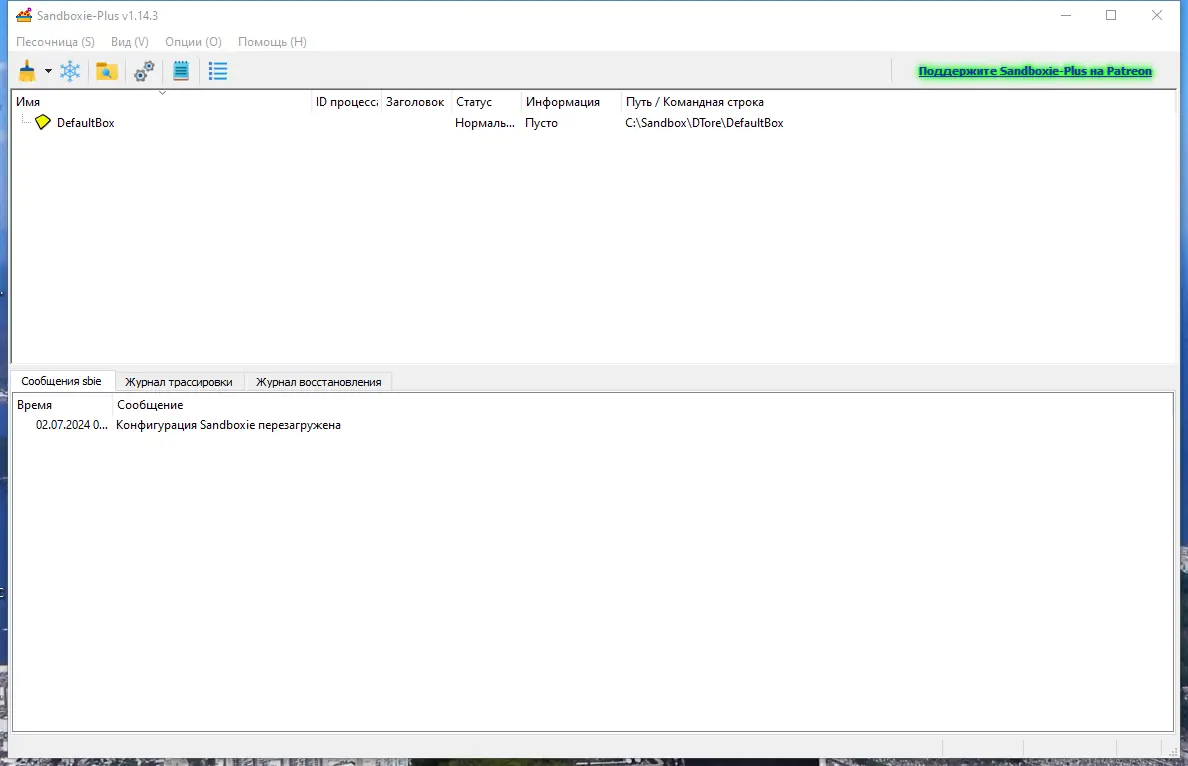The width and height of the screenshot is (1188, 766).
Task: Switch to Сообщения sbie tab
Action: pyautogui.click(x=61, y=381)
